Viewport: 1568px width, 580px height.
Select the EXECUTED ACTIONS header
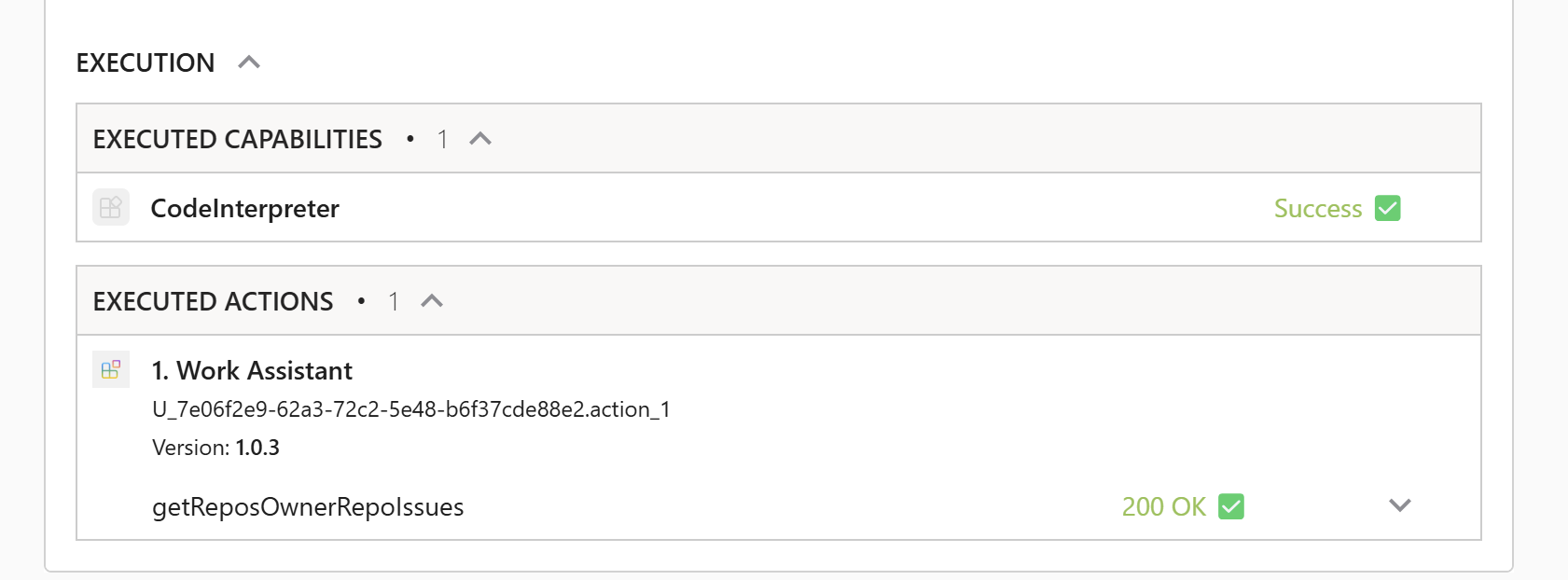[x=213, y=300]
